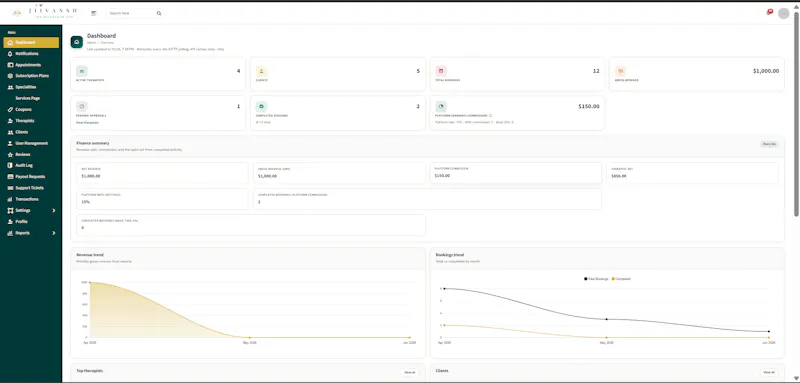Click the Bookings trend heading
This screenshot has width=800, height=383.
pos(449,254)
